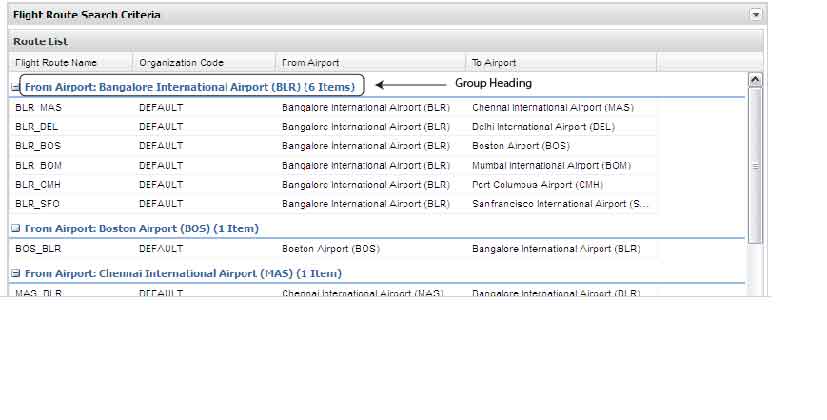Click the Boston Airport (BOS) destination in the BLR_BOS row

(521, 146)
